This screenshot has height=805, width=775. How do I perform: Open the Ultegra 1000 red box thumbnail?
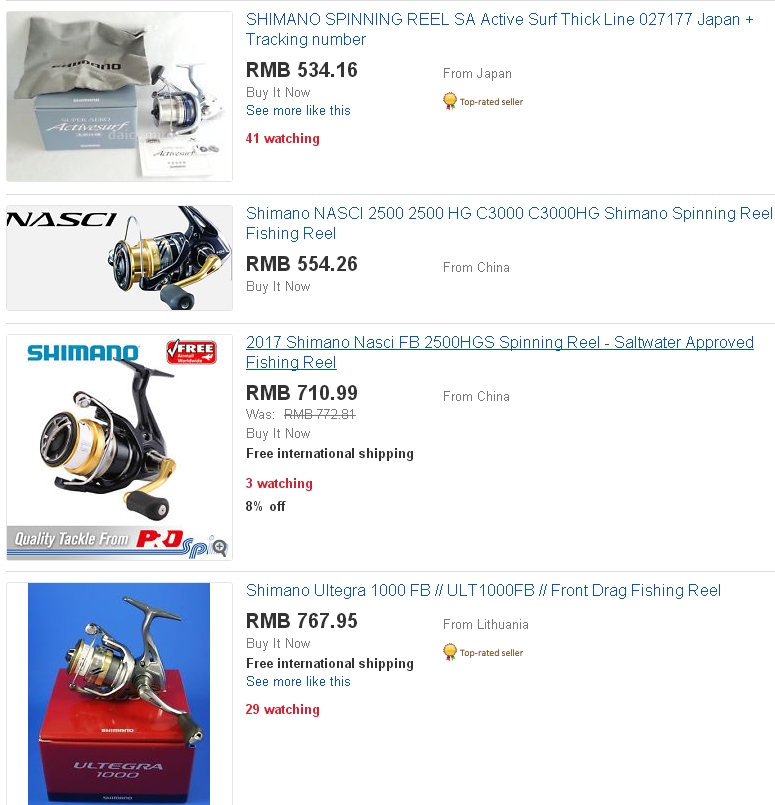pyautogui.click(x=119, y=694)
